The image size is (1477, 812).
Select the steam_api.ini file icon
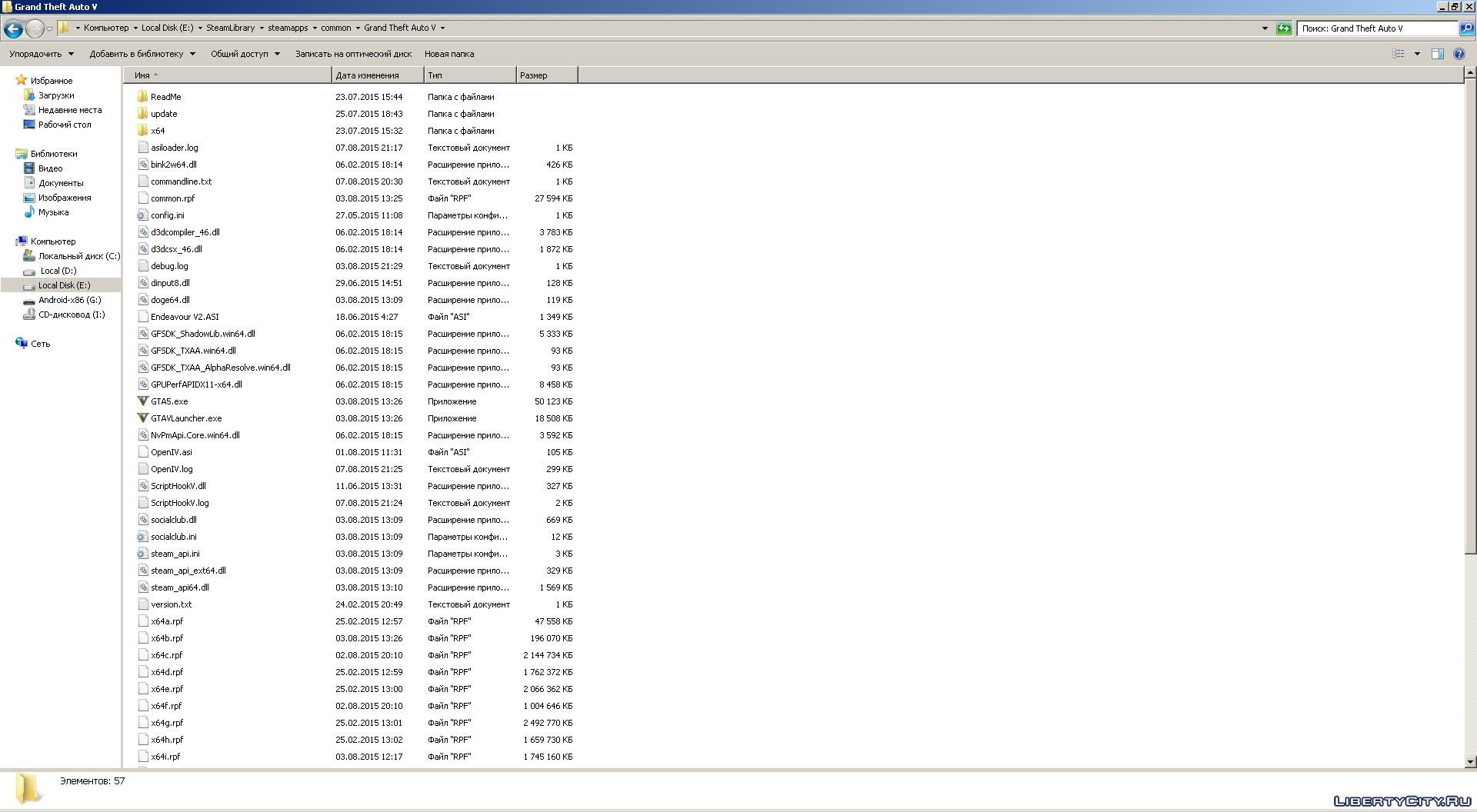click(x=142, y=554)
